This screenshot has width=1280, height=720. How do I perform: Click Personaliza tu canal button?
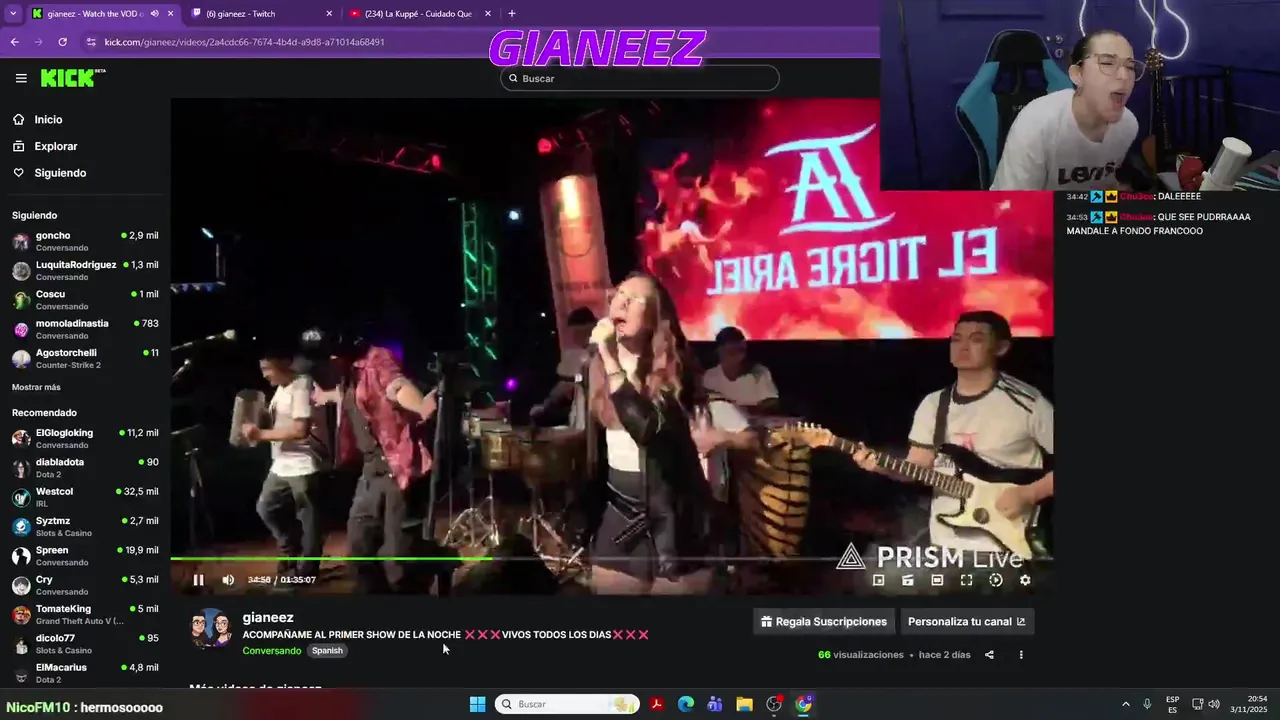[967, 621]
